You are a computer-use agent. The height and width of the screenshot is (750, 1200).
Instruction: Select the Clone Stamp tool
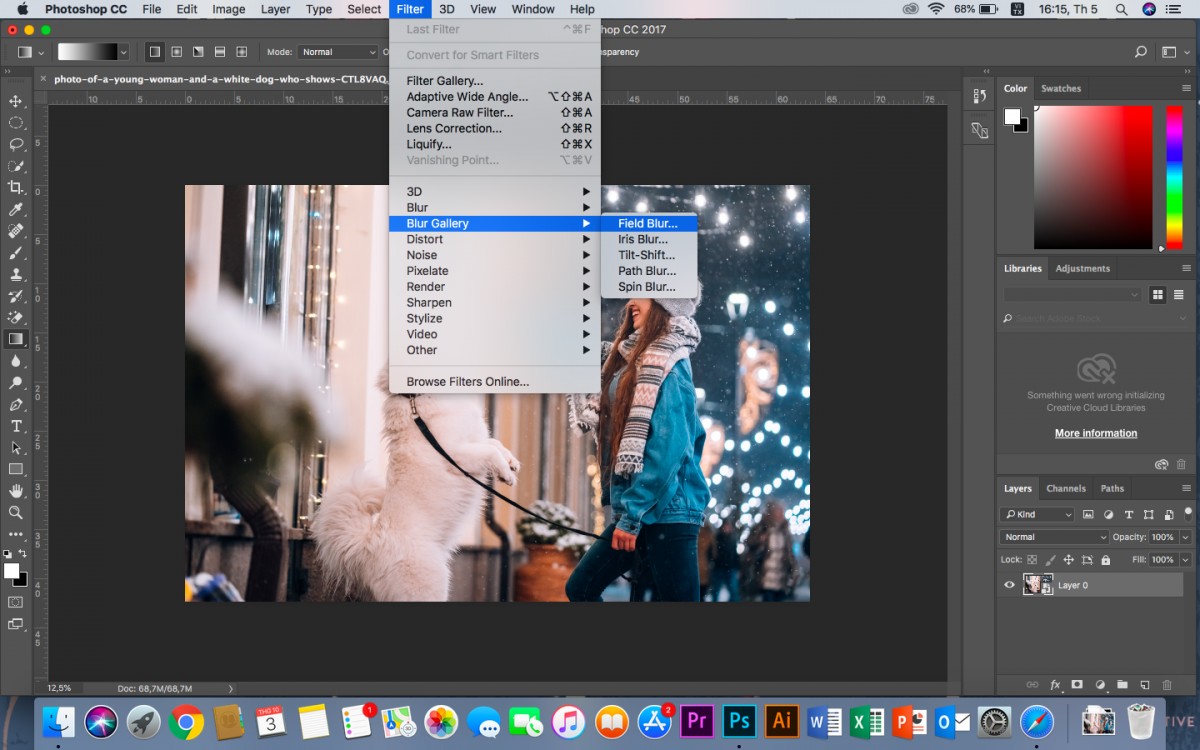tap(16, 274)
